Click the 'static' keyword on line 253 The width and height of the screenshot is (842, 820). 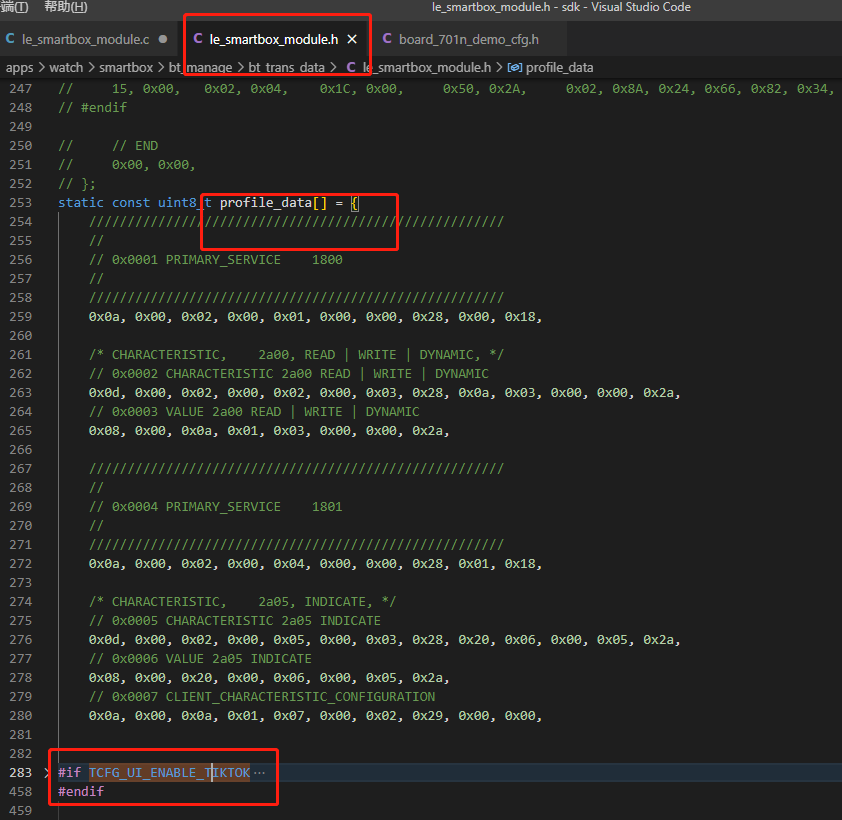point(81,202)
